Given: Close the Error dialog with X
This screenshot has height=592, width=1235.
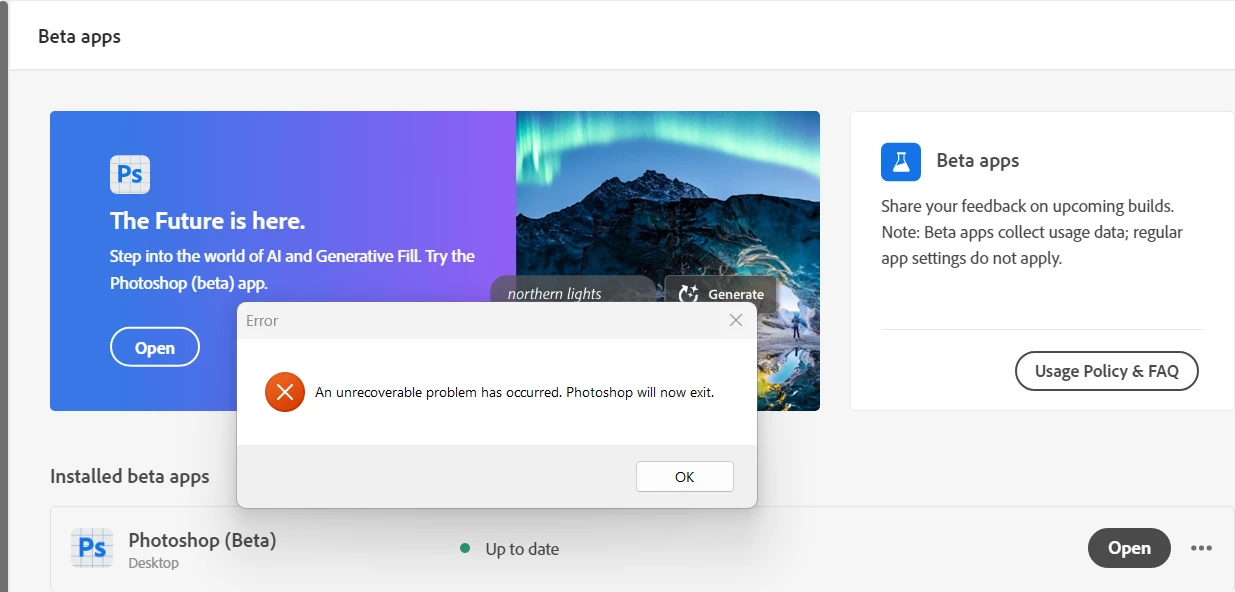Looking at the screenshot, I should tap(736, 320).
